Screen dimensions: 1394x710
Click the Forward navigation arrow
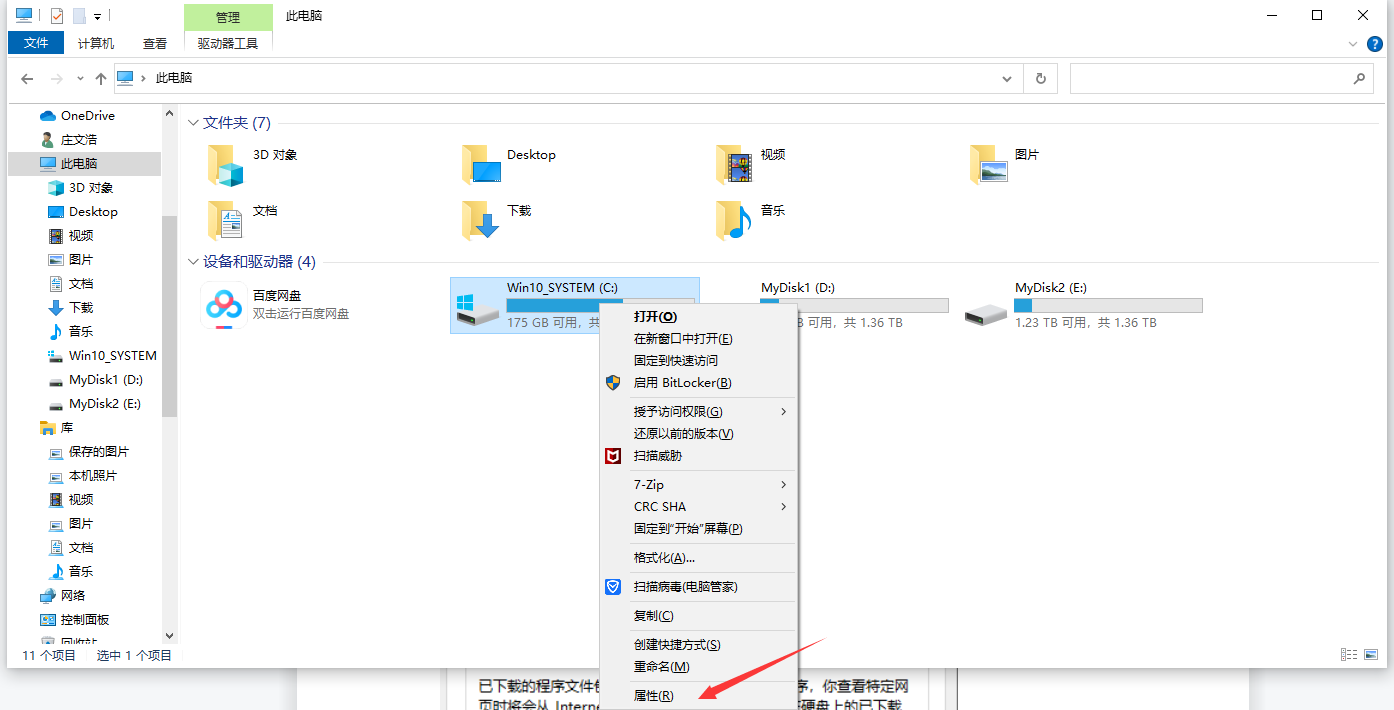(57, 78)
